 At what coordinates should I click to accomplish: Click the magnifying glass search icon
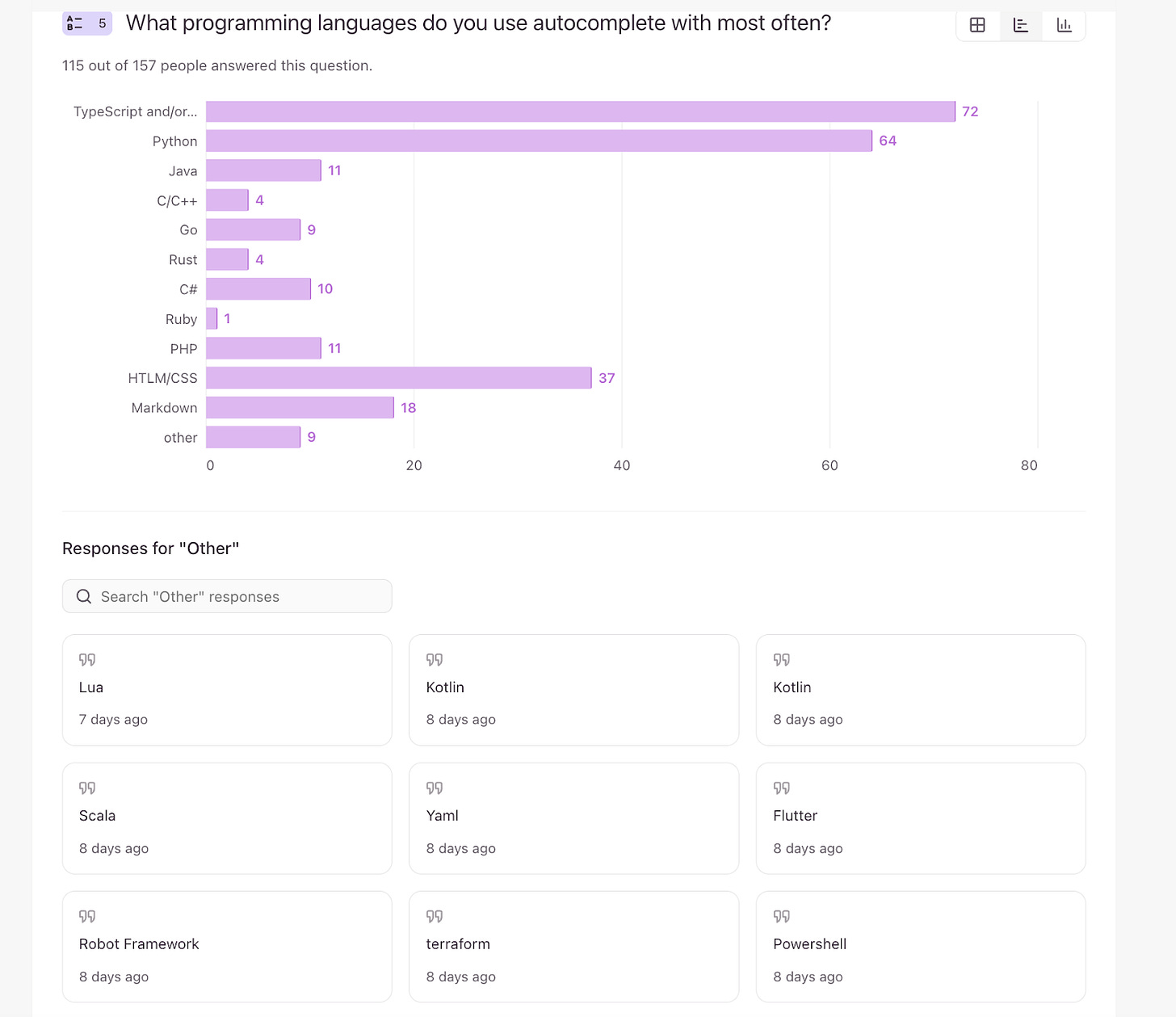tap(84, 597)
